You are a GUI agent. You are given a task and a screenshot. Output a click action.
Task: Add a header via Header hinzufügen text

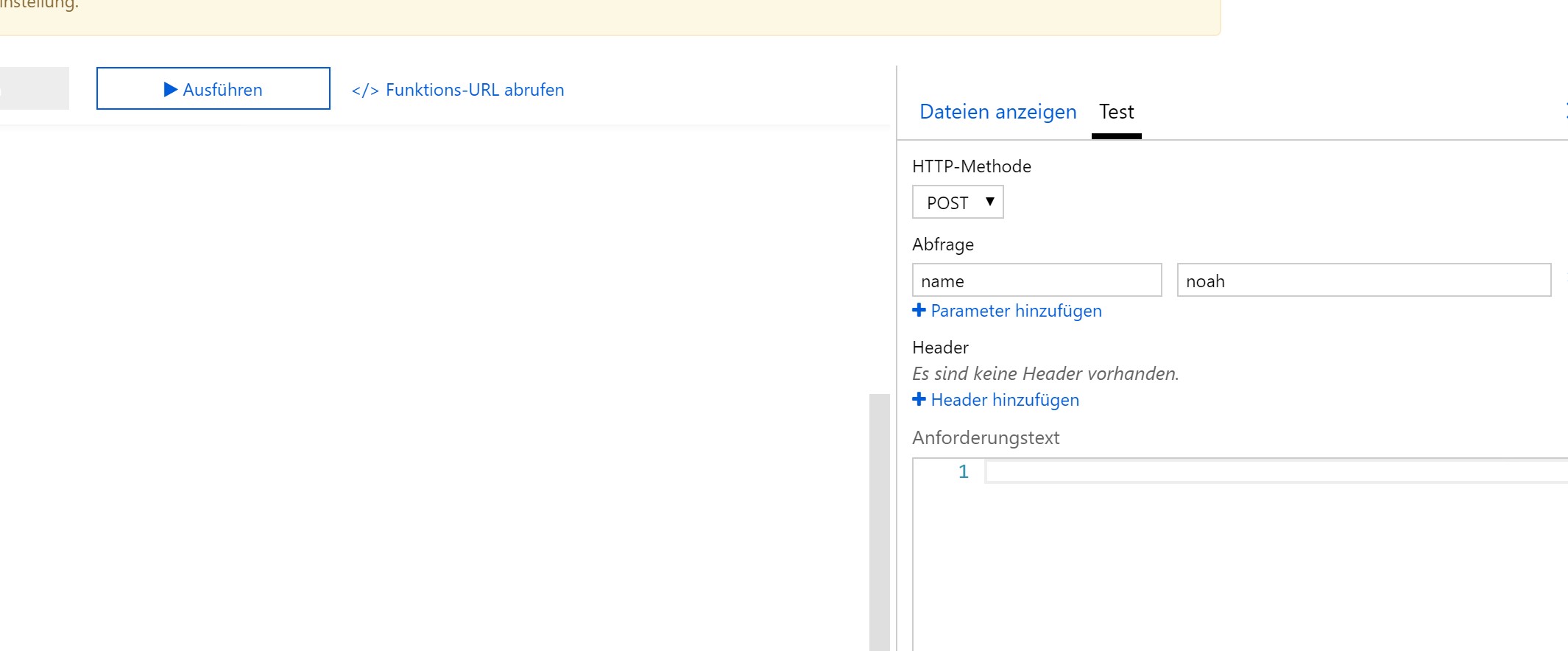tap(1005, 400)
